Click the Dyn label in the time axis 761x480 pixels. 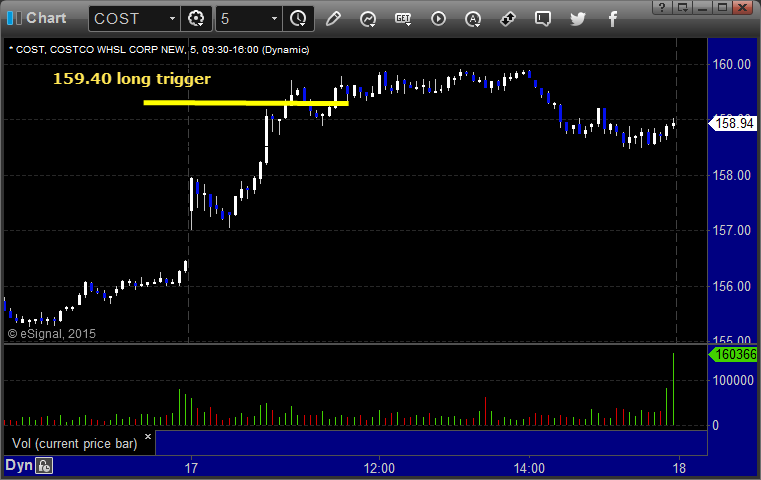click(18, 465)
